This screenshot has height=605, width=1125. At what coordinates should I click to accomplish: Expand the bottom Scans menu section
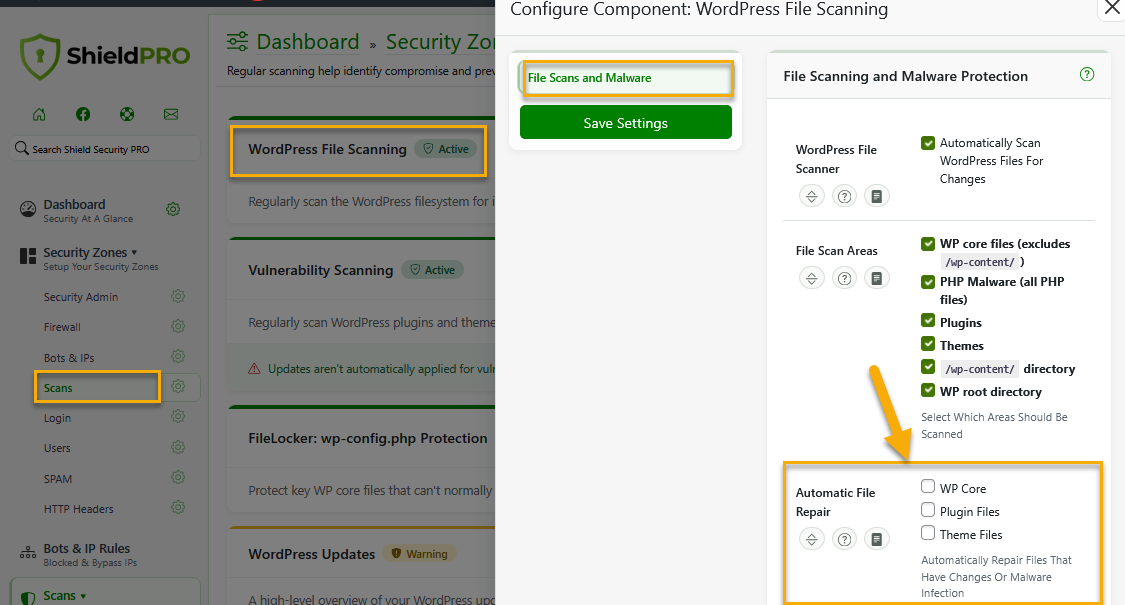point(65,596)
